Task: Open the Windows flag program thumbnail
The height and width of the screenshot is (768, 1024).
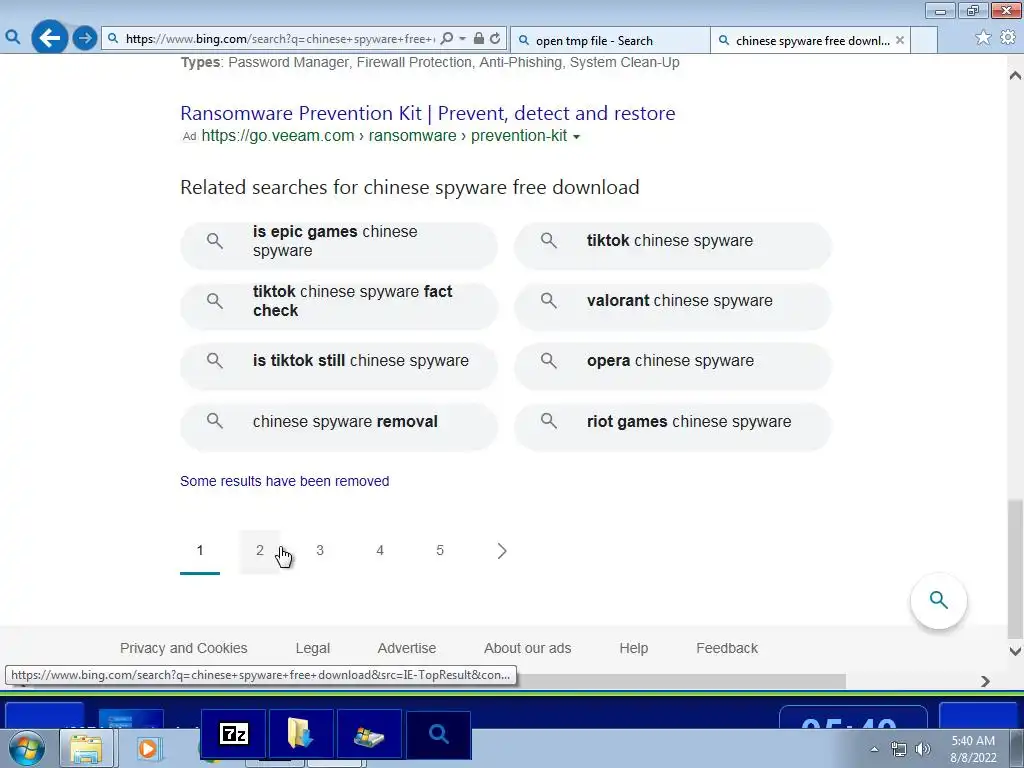Action: coord(369,734)
